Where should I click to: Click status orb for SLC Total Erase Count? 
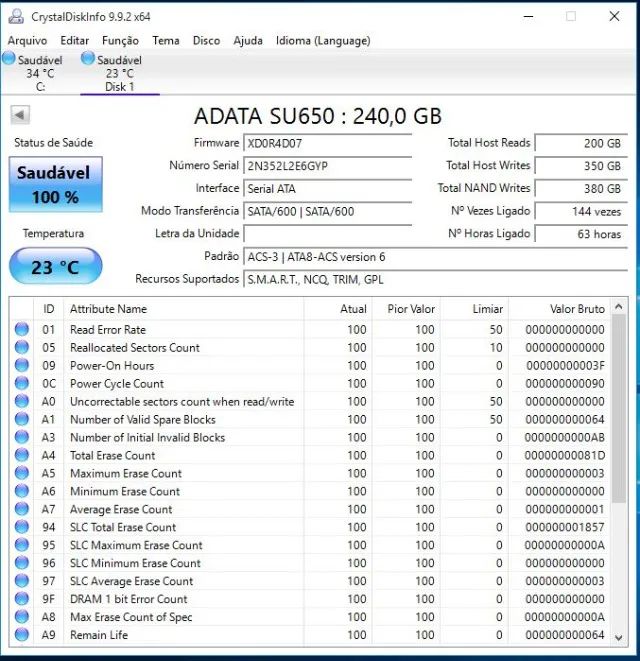22,527
